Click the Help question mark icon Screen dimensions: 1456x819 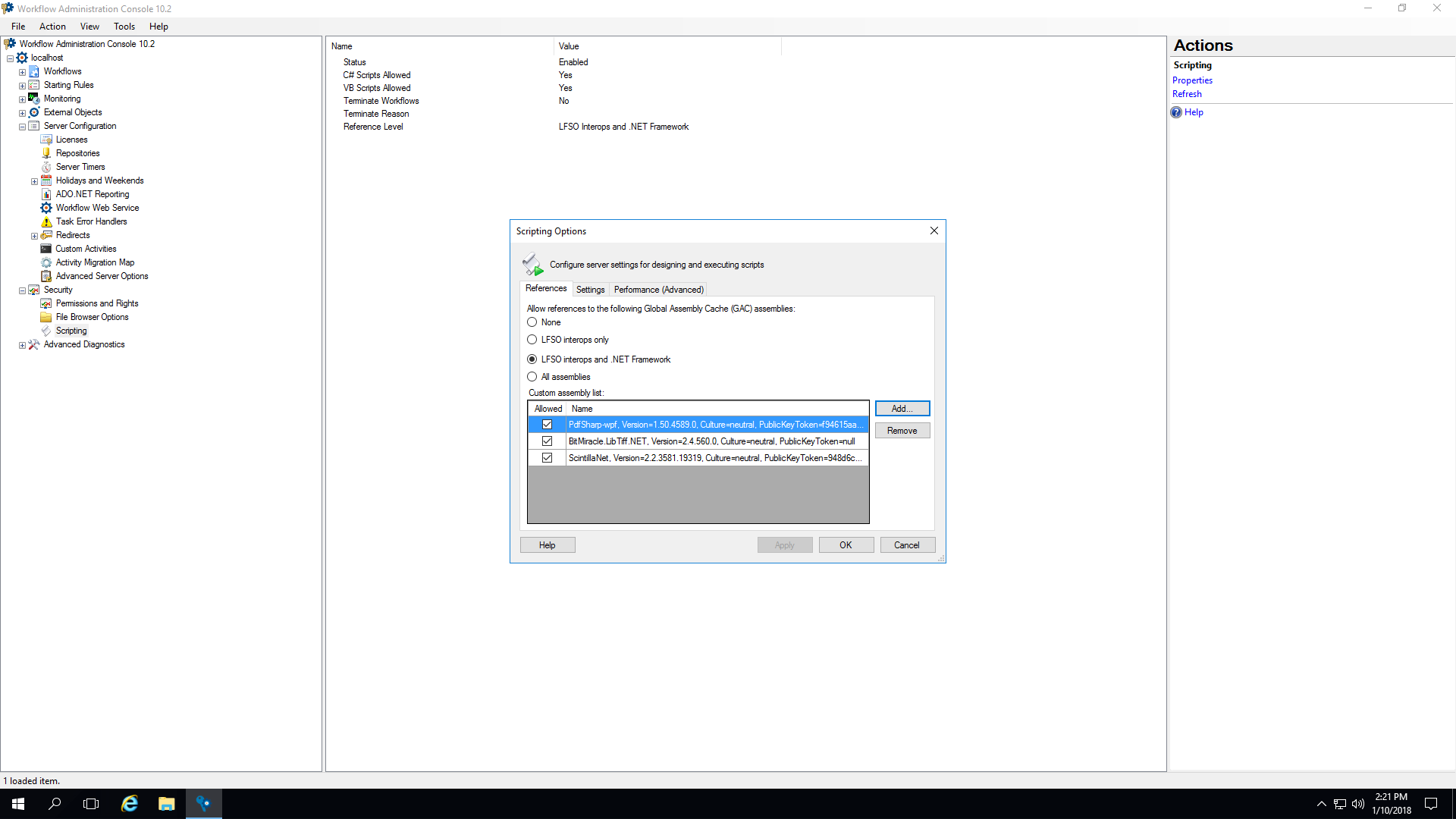[1176, 112]
